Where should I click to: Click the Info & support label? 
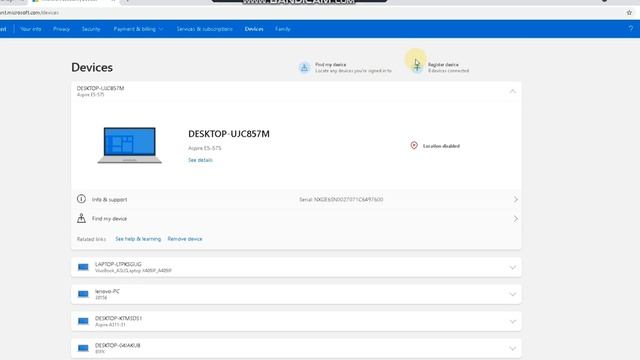109,200
